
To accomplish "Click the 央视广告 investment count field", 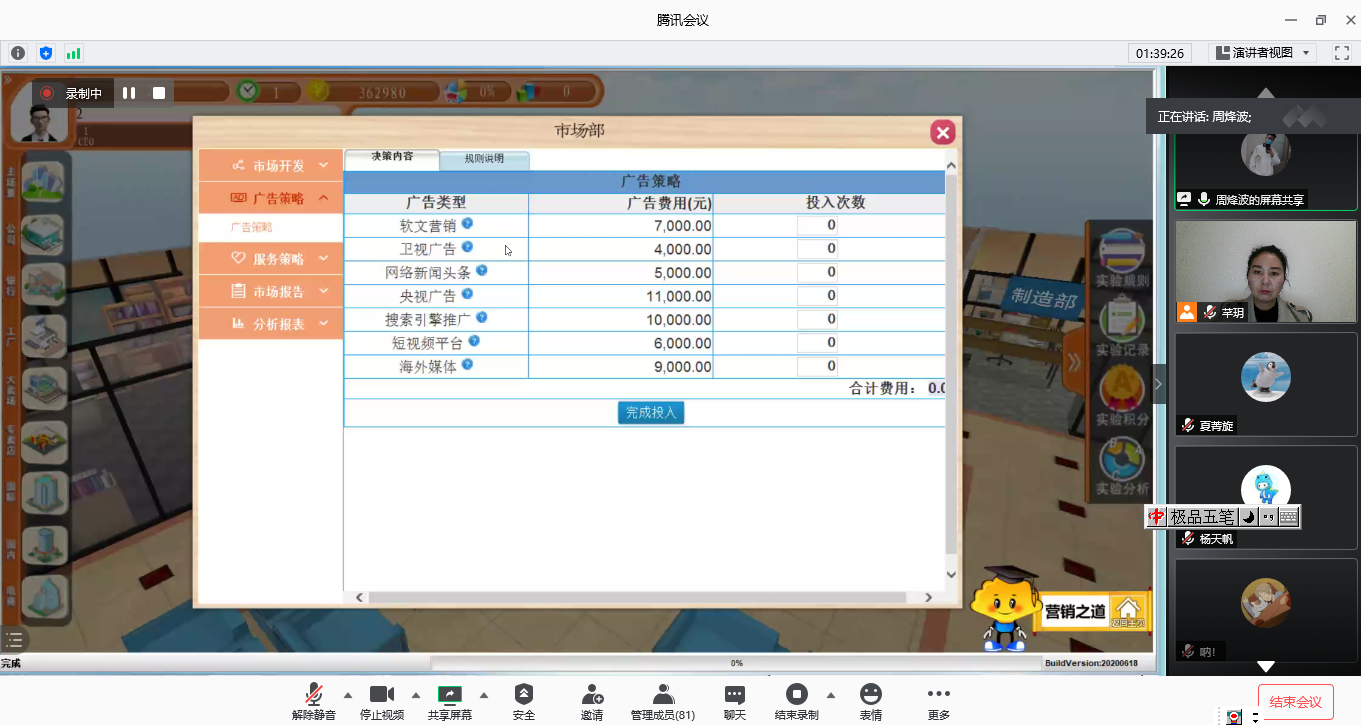I will pyautogui.click(x=817, y=296).
